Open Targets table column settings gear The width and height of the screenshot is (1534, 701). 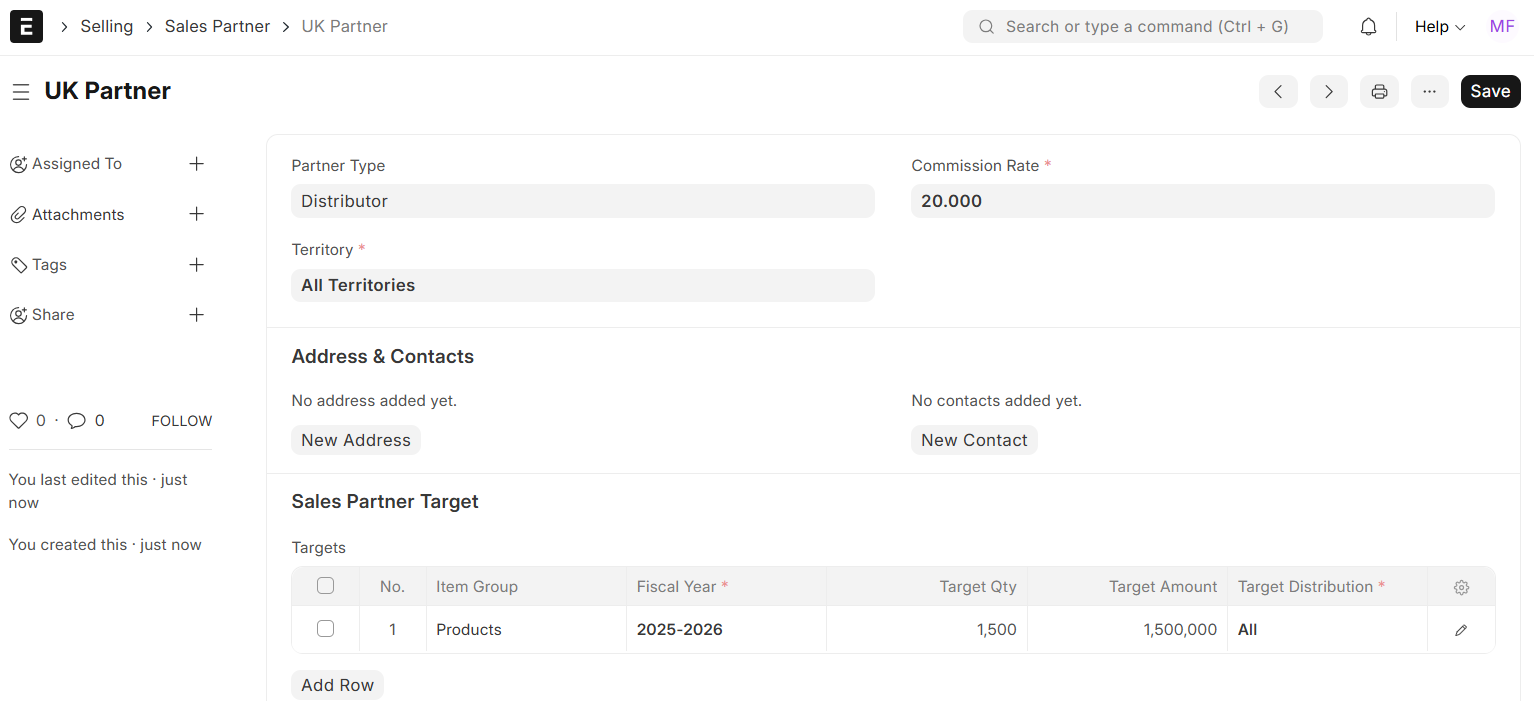coord(1461,587)
